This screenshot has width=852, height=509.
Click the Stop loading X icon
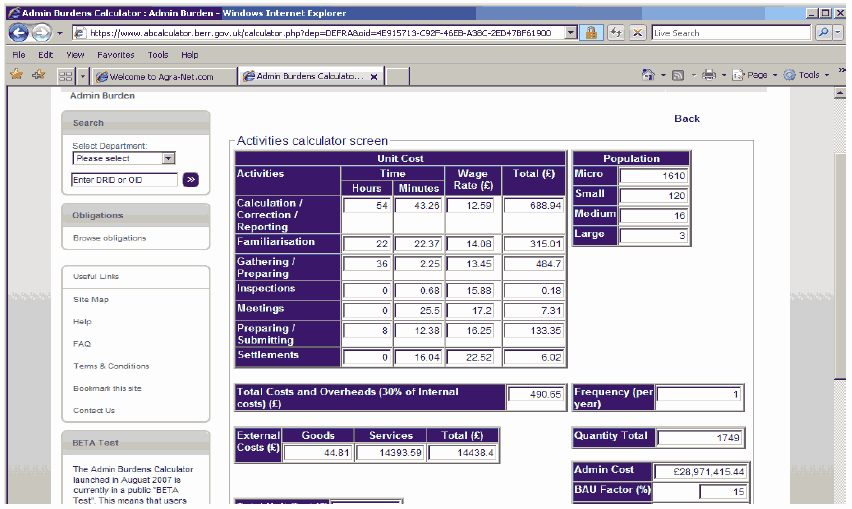[x=638, y=33]
